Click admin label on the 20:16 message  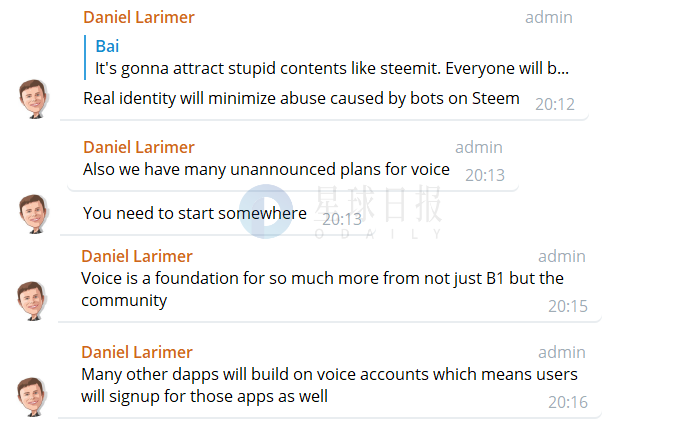[x=562, y=352]
